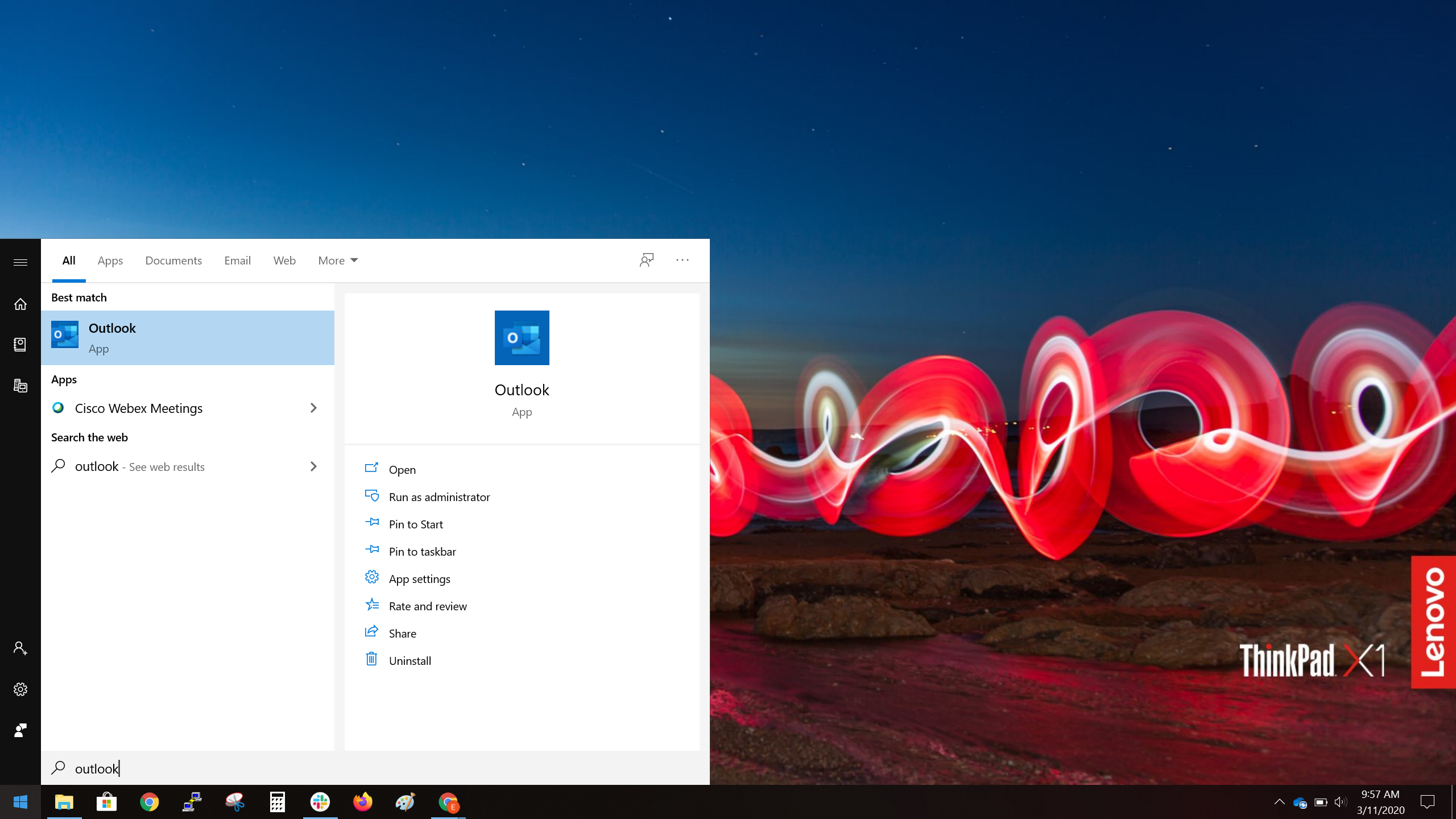The height and width of the screenshot is (819, 1456).
Task: Select Run as administrator for Outlook
Action: pos(440,496)
